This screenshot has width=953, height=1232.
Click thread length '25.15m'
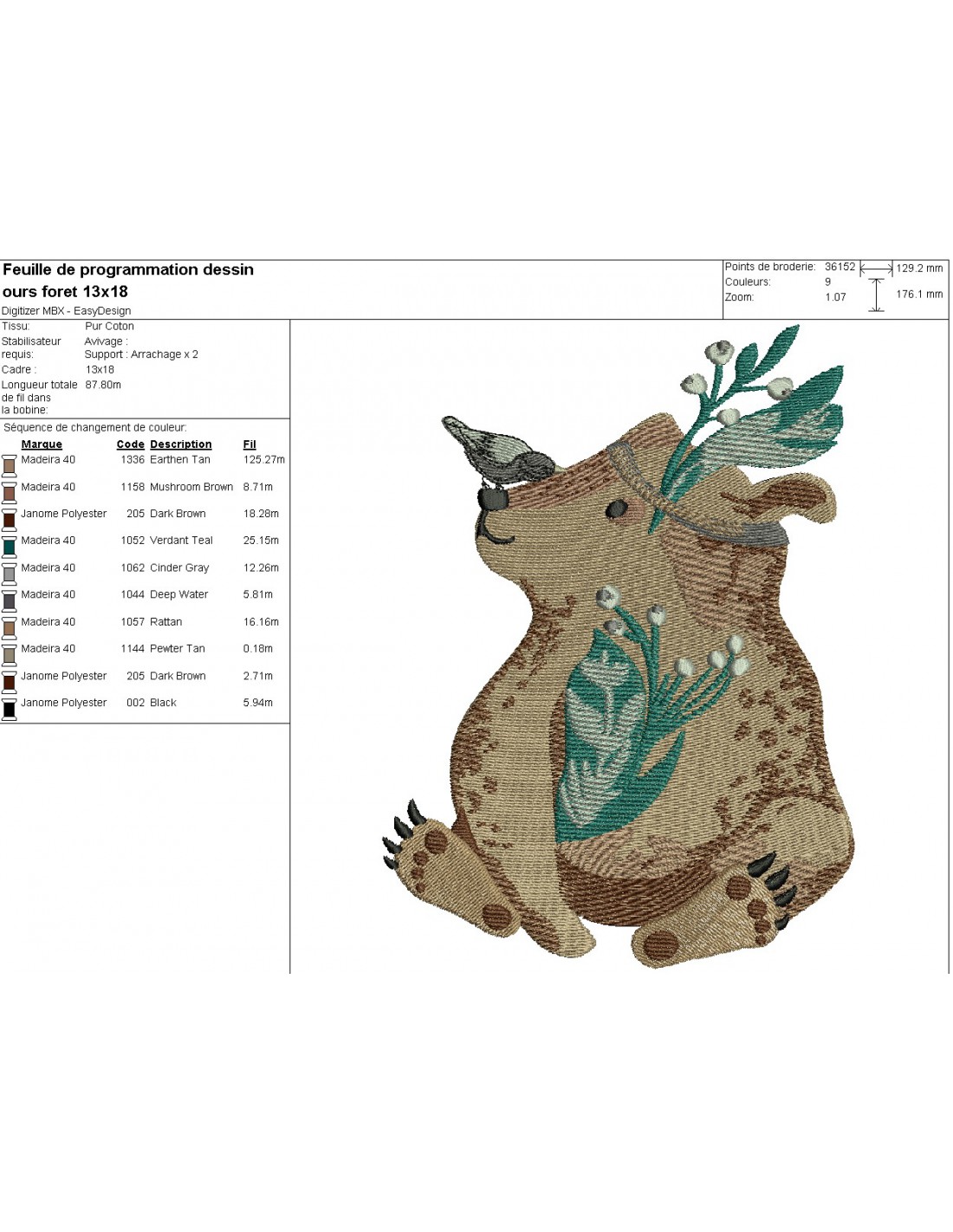(x=261, y=541)
